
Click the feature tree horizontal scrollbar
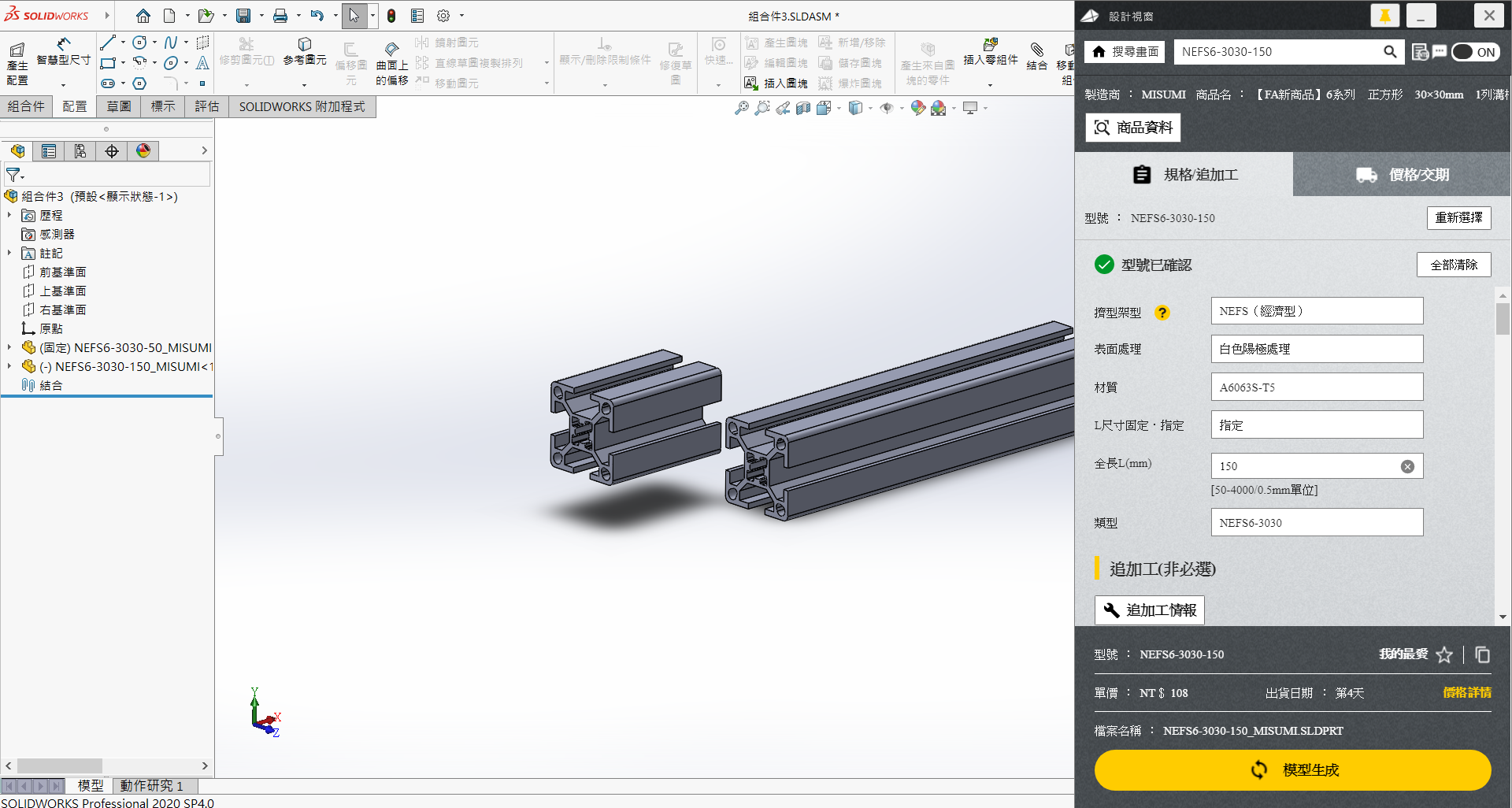pyautogui.click(x=60, y=765)
